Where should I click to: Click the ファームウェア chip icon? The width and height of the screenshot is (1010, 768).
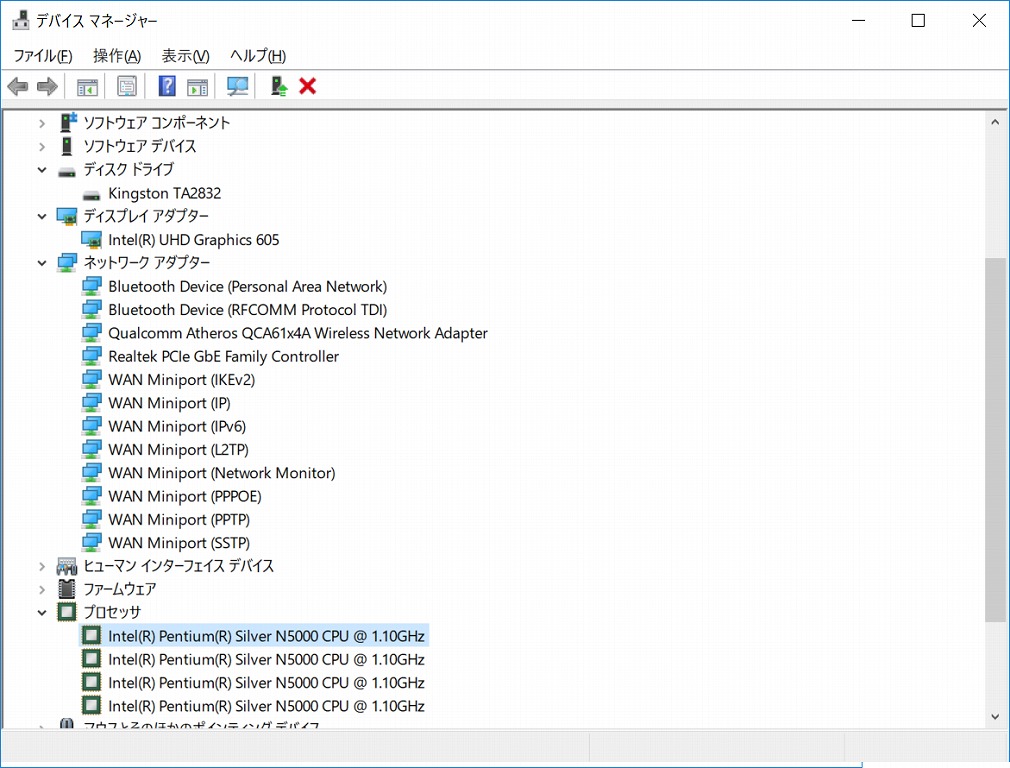[66, 588]
